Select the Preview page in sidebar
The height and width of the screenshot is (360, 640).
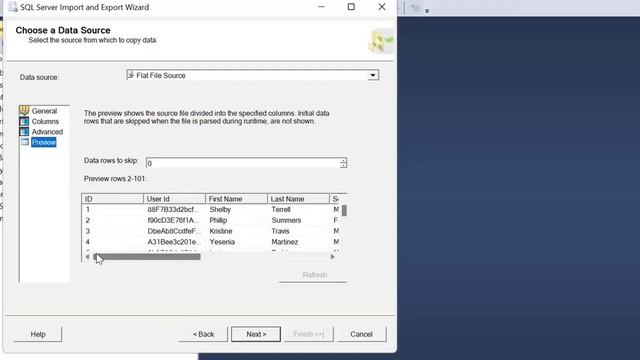(x=44, y=142)
